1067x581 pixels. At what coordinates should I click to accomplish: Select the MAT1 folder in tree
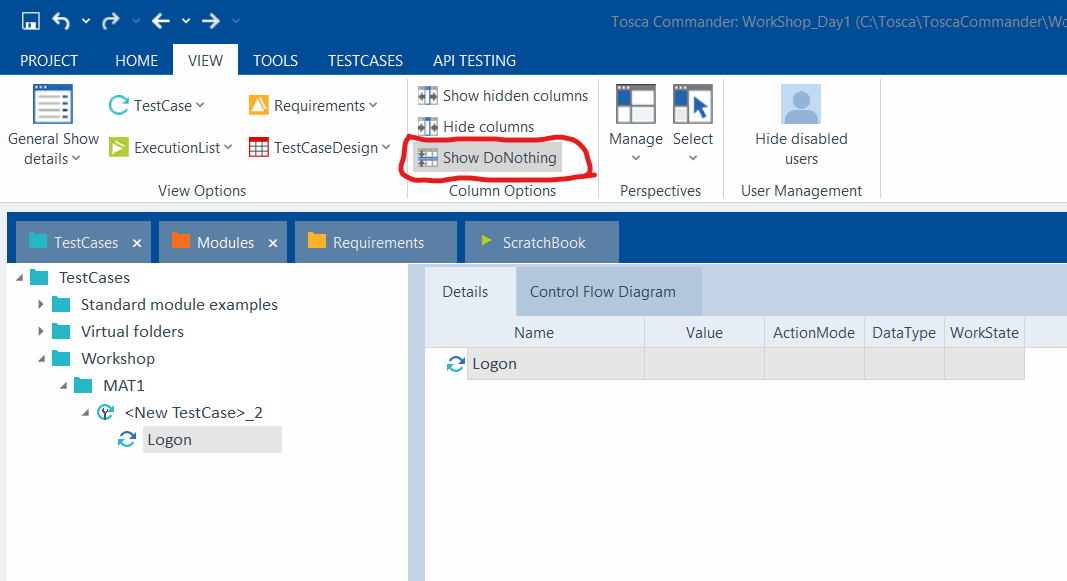[x=123, y=386]
